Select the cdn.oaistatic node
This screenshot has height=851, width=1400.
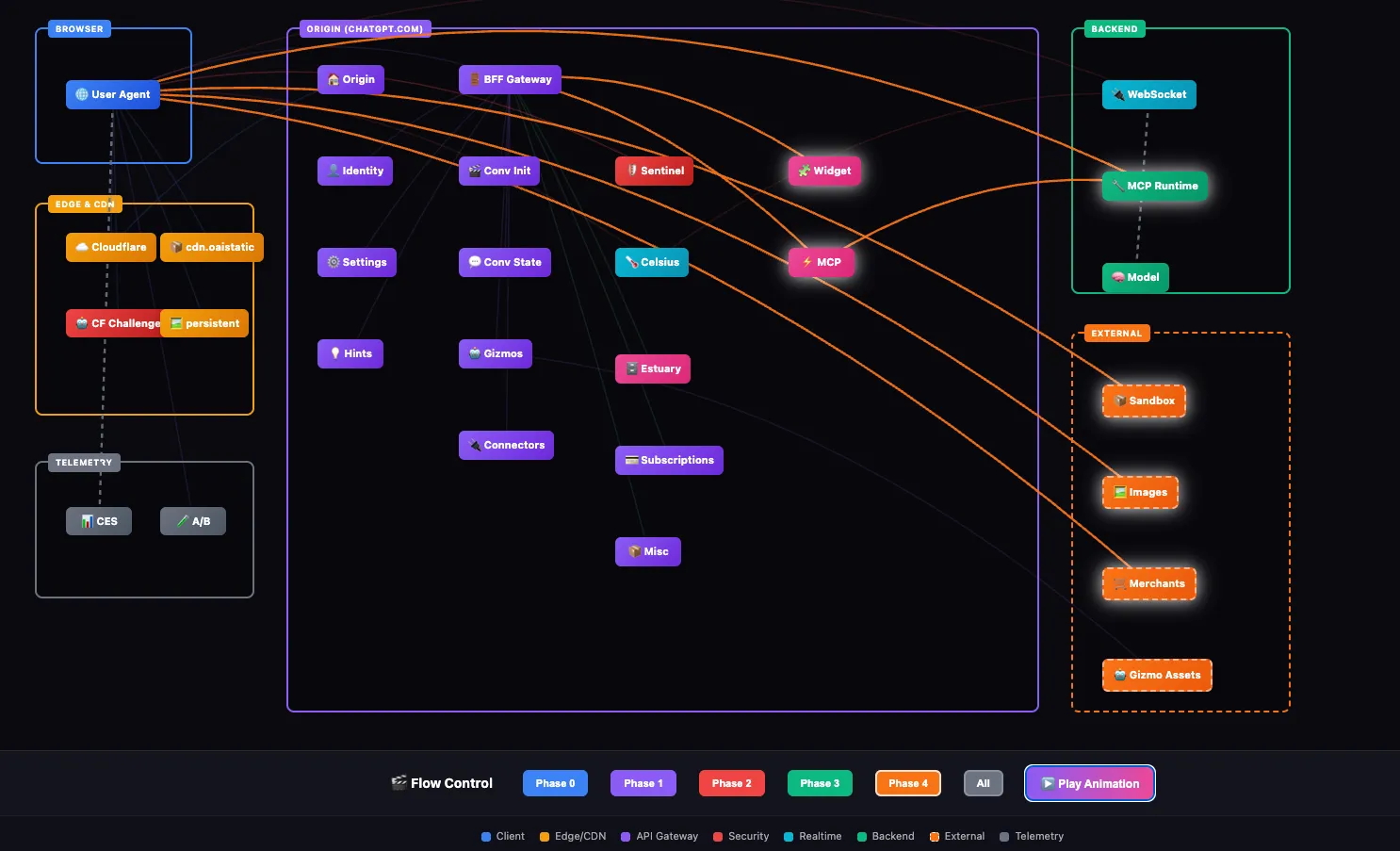(212, 247)
